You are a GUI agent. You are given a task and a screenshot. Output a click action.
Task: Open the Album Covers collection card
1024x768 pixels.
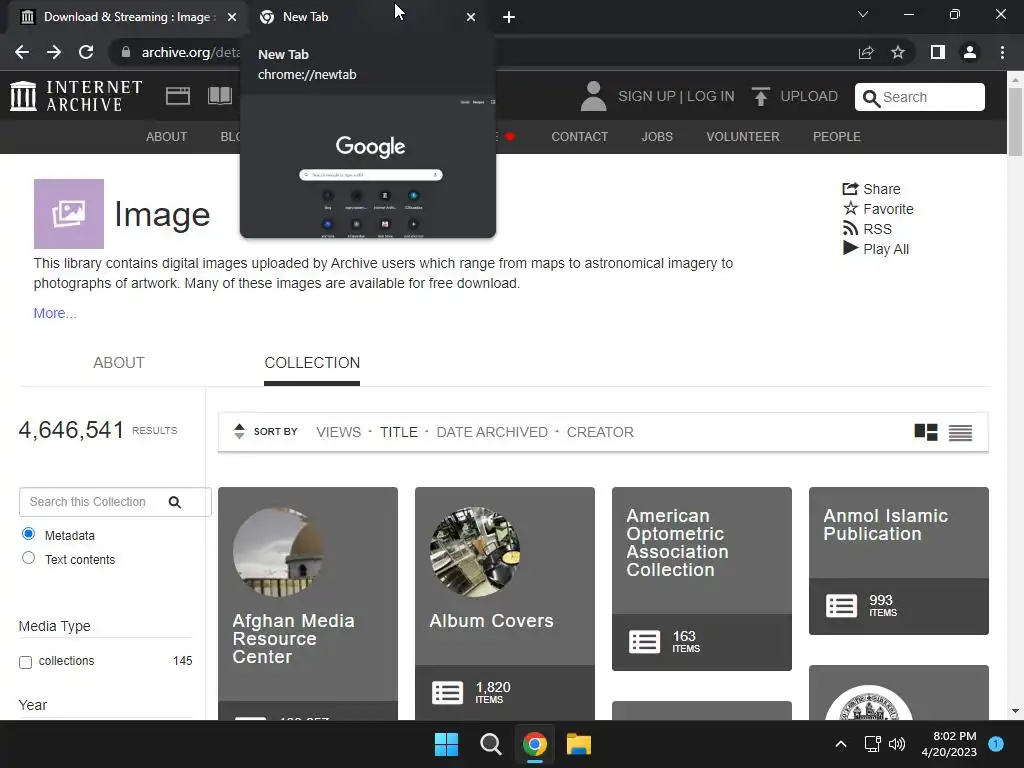coord(505,601)
